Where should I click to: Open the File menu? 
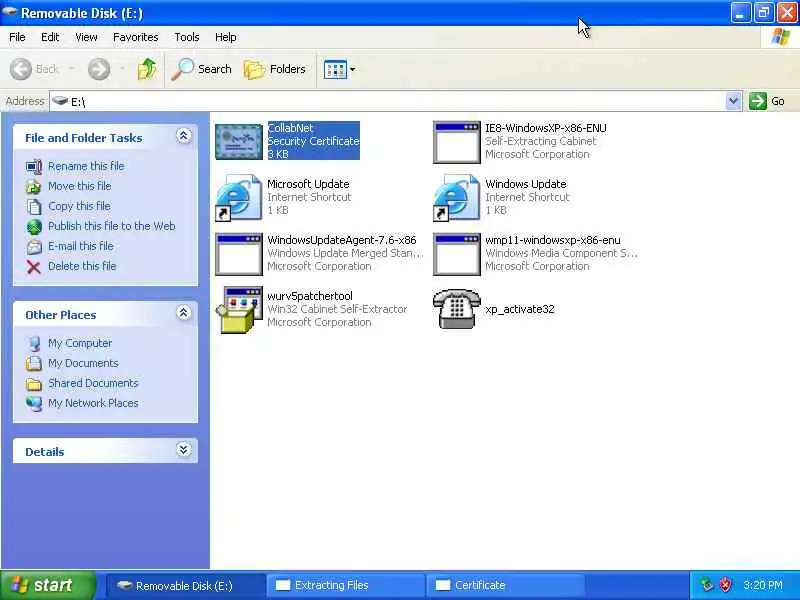coord(17,37)
